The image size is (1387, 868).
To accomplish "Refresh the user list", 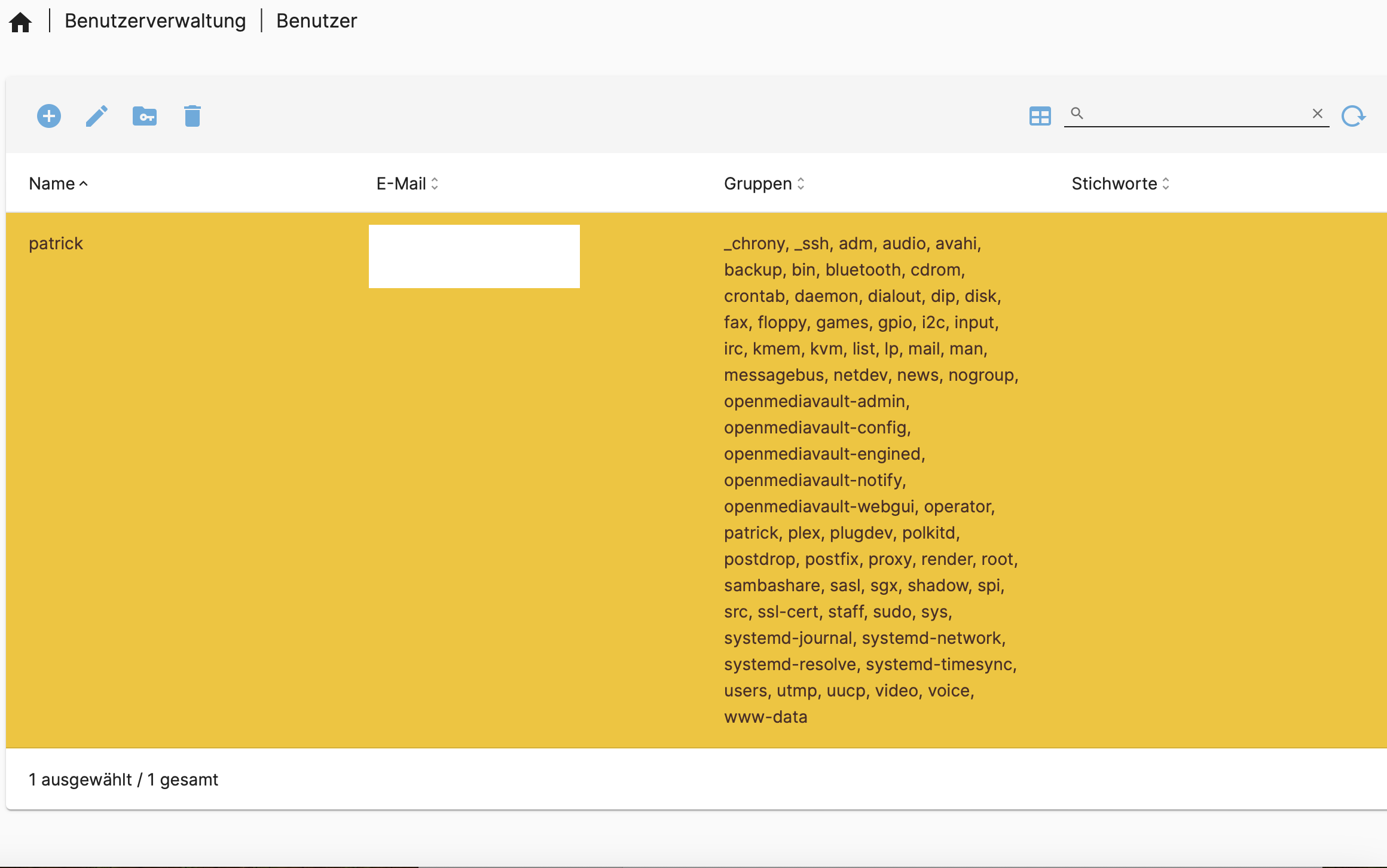I will pyautogui.click(x=1354, y=116).
